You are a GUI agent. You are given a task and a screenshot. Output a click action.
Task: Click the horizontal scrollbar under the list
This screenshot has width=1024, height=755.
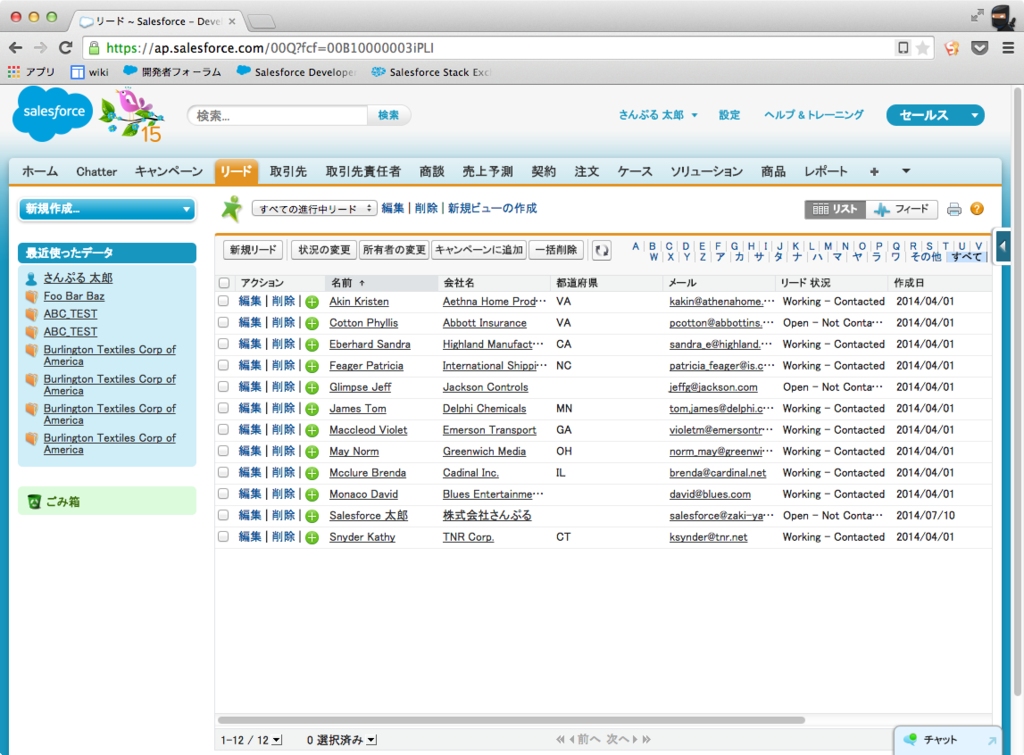point(511,720)
